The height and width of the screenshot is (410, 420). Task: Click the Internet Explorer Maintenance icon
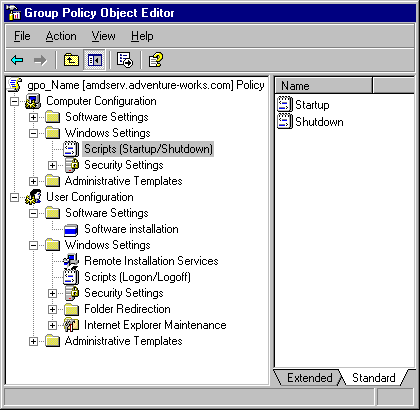[x=71, y=325]
